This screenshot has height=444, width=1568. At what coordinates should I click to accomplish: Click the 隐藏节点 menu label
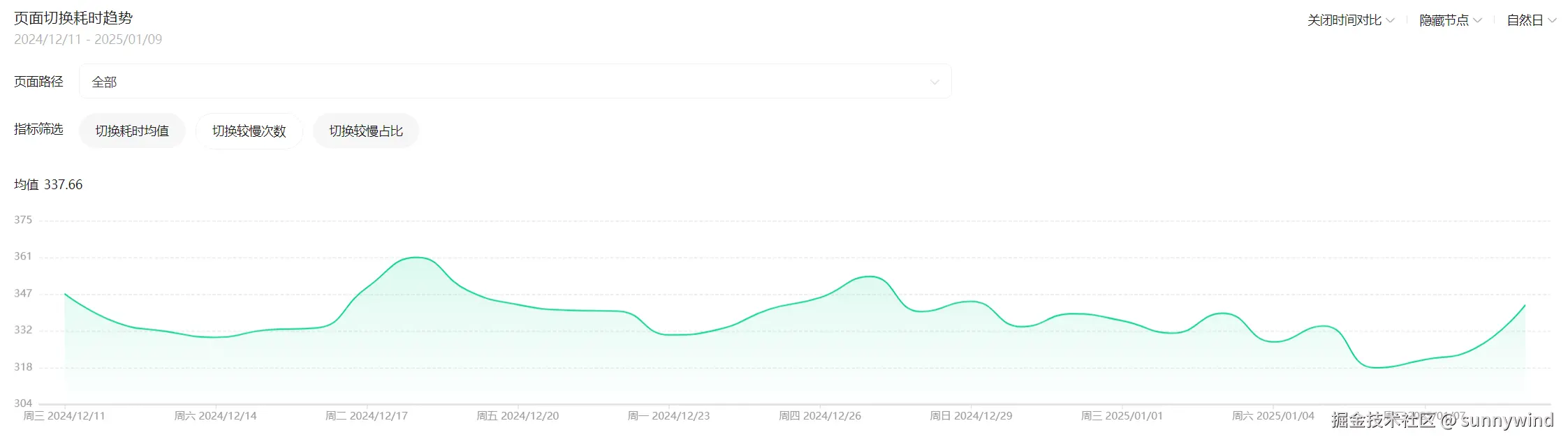point(1444,21)
